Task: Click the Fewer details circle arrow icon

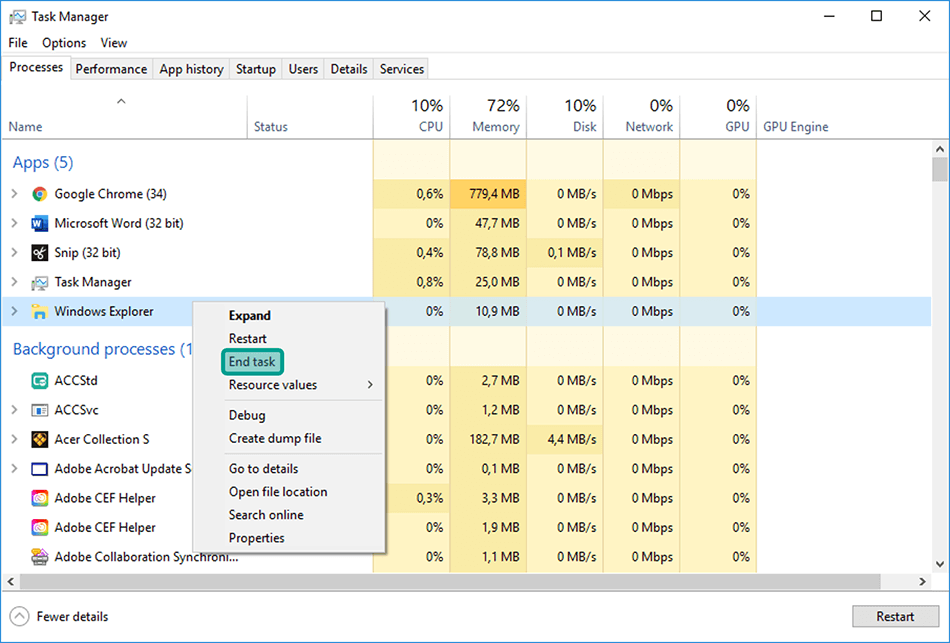Action: tap(19, 616)
